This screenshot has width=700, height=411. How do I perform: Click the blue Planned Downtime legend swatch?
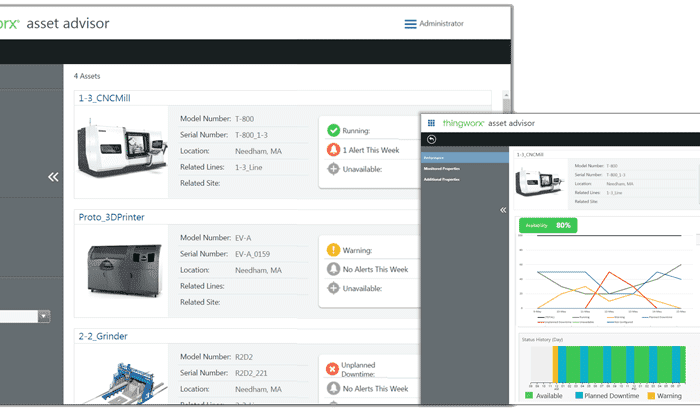pyautogui.click(x=579, y=395)
